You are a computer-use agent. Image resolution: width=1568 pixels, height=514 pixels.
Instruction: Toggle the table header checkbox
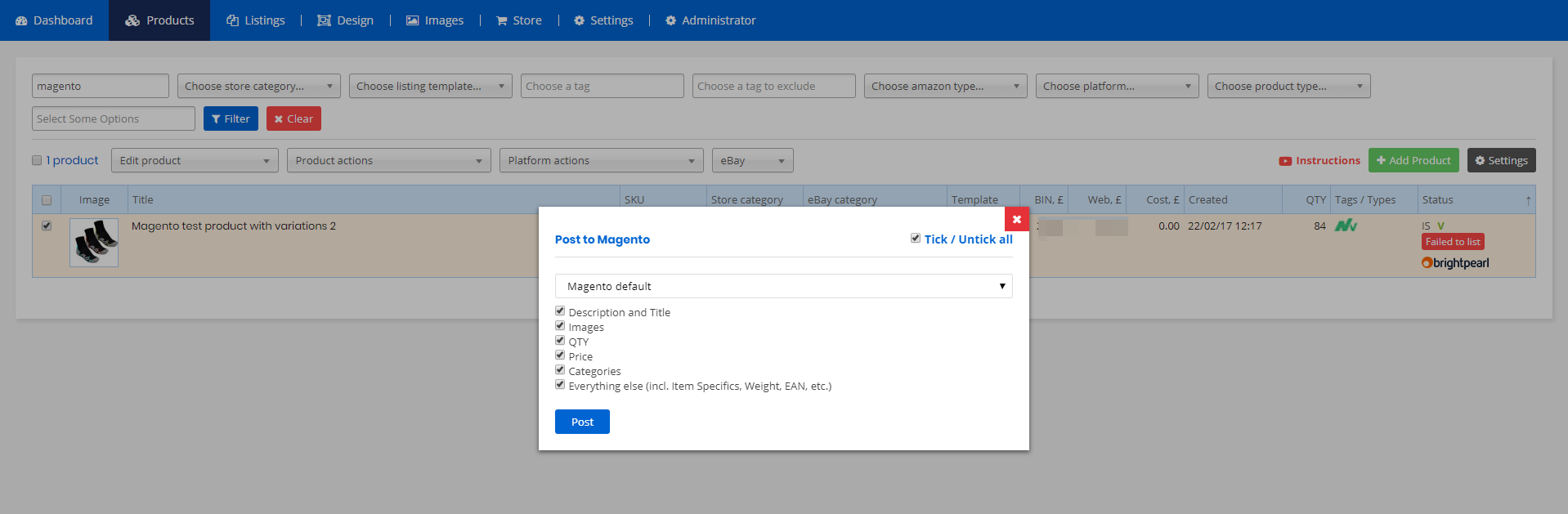pos(47,200)
